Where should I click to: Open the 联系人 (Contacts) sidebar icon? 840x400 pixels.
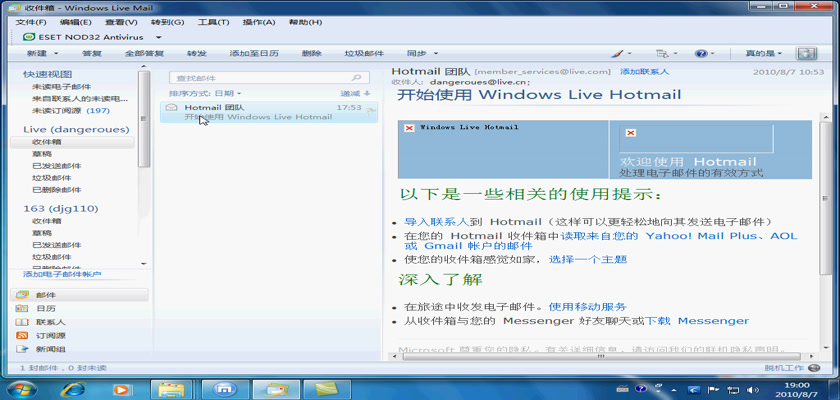pyautogui.click(x=22, y=322)
